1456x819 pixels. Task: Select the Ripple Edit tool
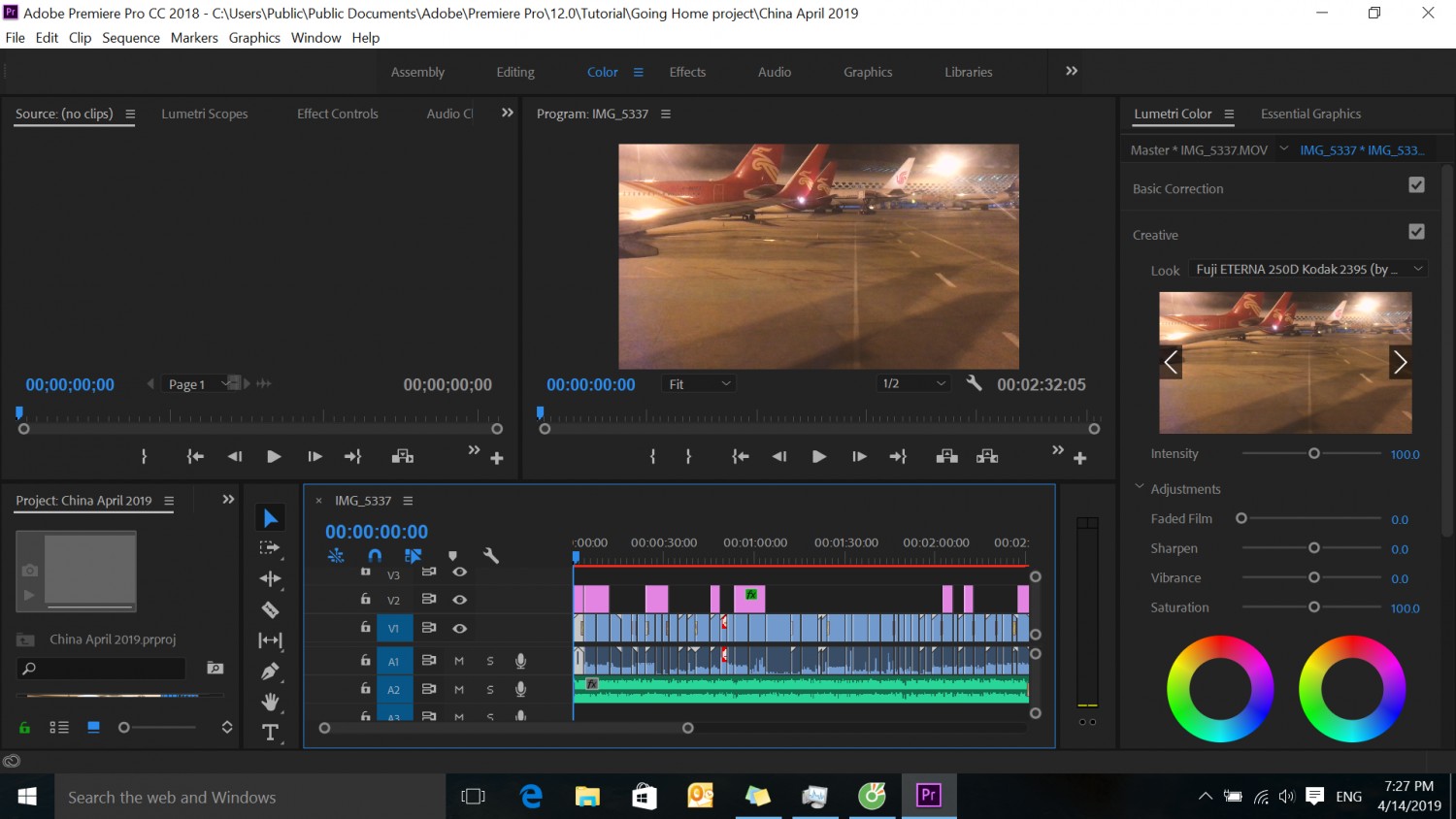coord(270,578)
